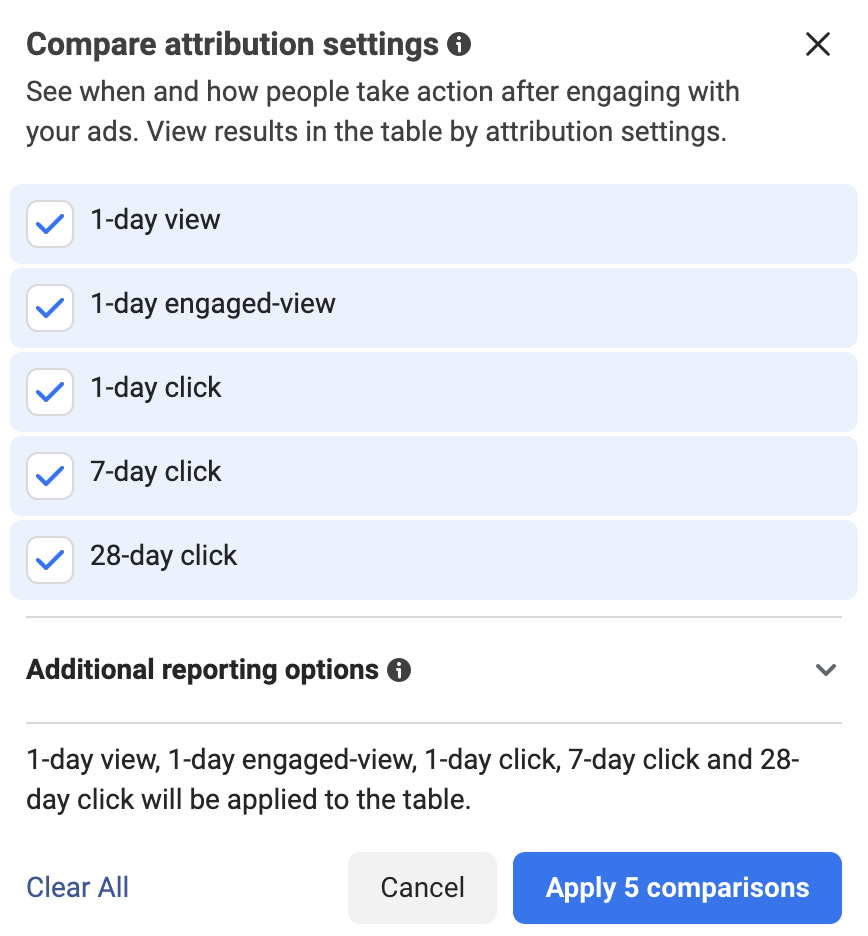Click the 28-day click row label
868x936 pixels.
coord(164,556)
